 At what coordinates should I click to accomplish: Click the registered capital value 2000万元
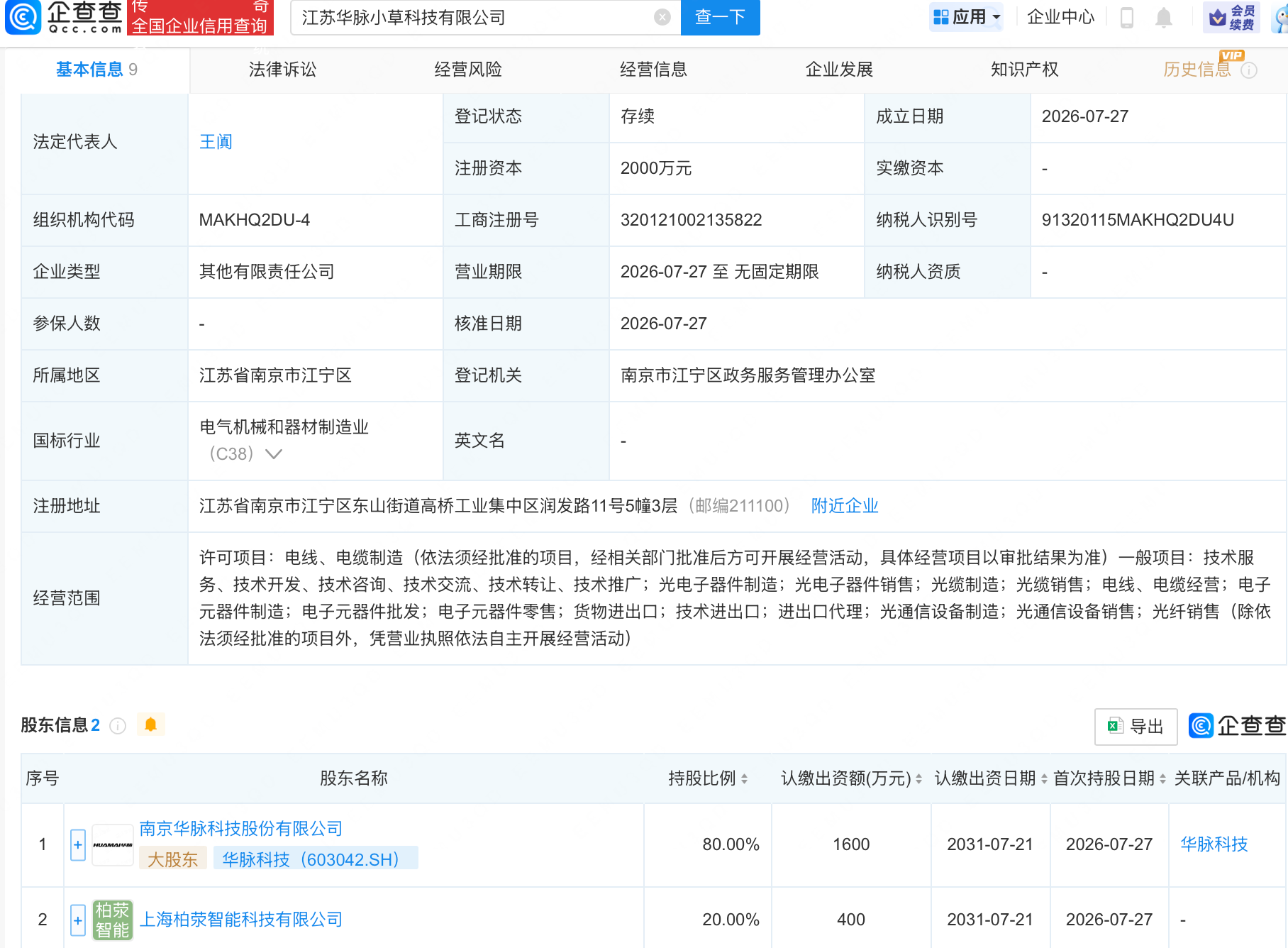pyautogui.click(x=656, y=168)
